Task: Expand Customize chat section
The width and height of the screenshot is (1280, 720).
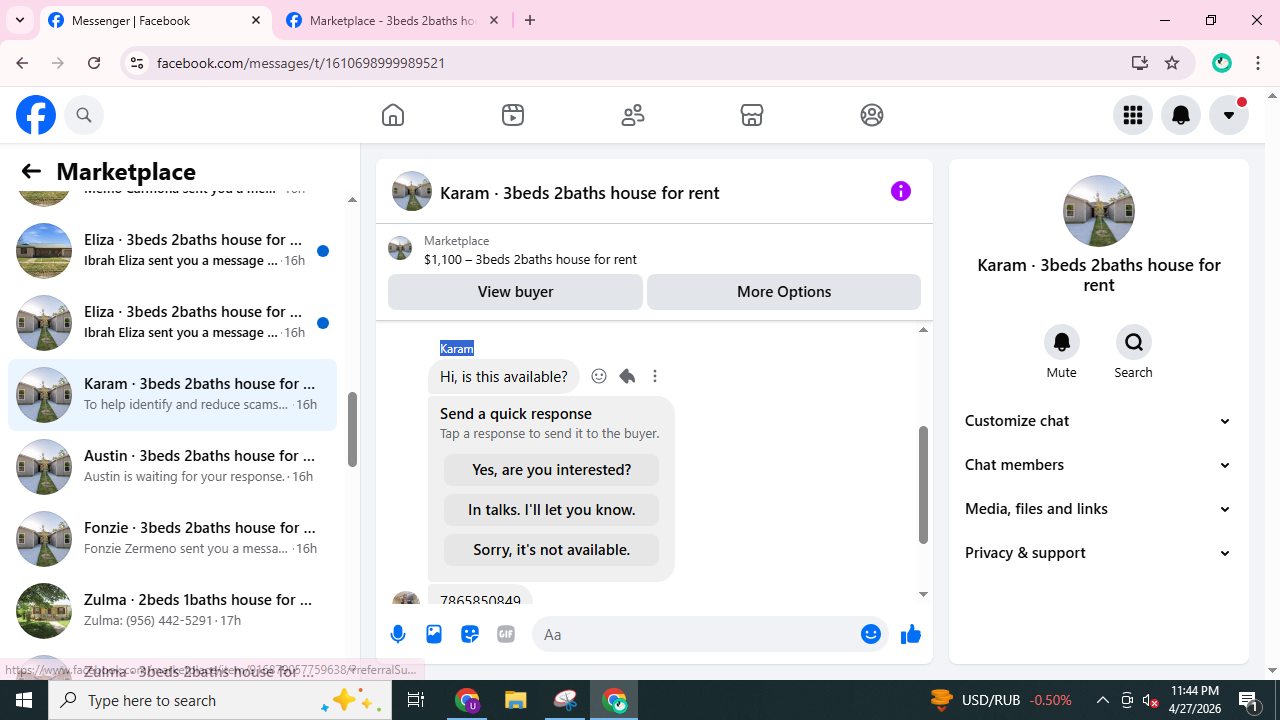Action: click(x=1098, y=421)
